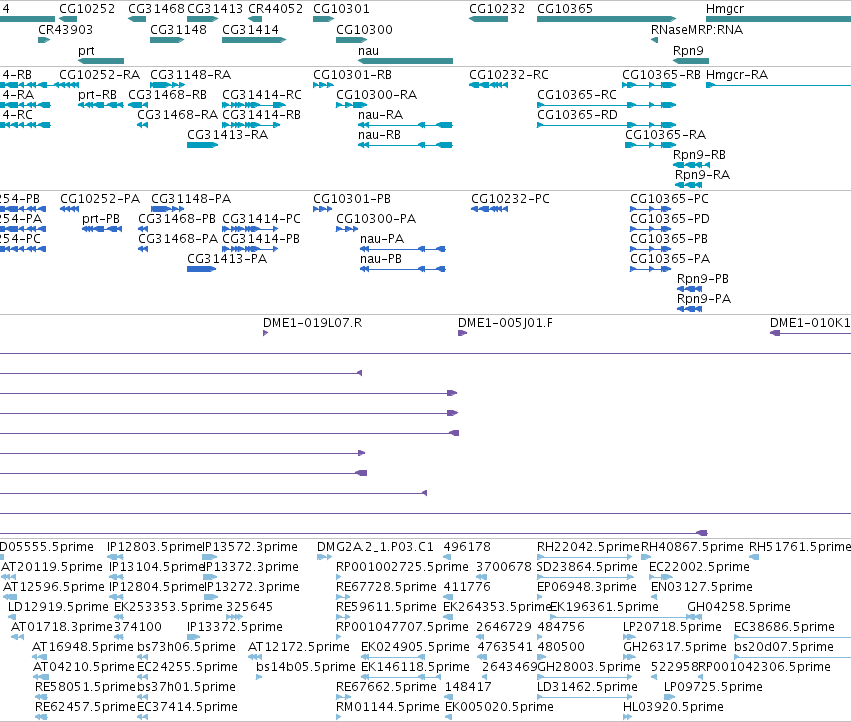Select the RH40867.5prime EST label
The height and width of the screenshot is (722, 851).
coord(692,547)
